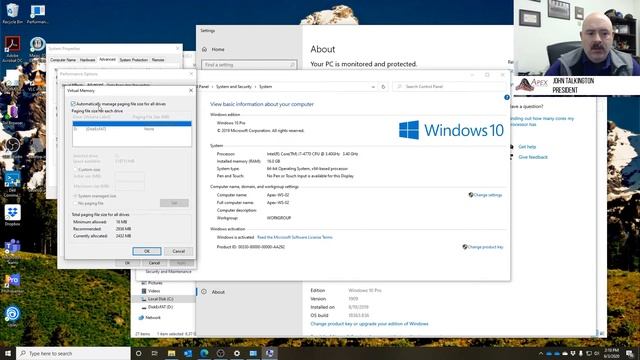Open Cortana circle icon on taskbar

[x=138, y=353]
